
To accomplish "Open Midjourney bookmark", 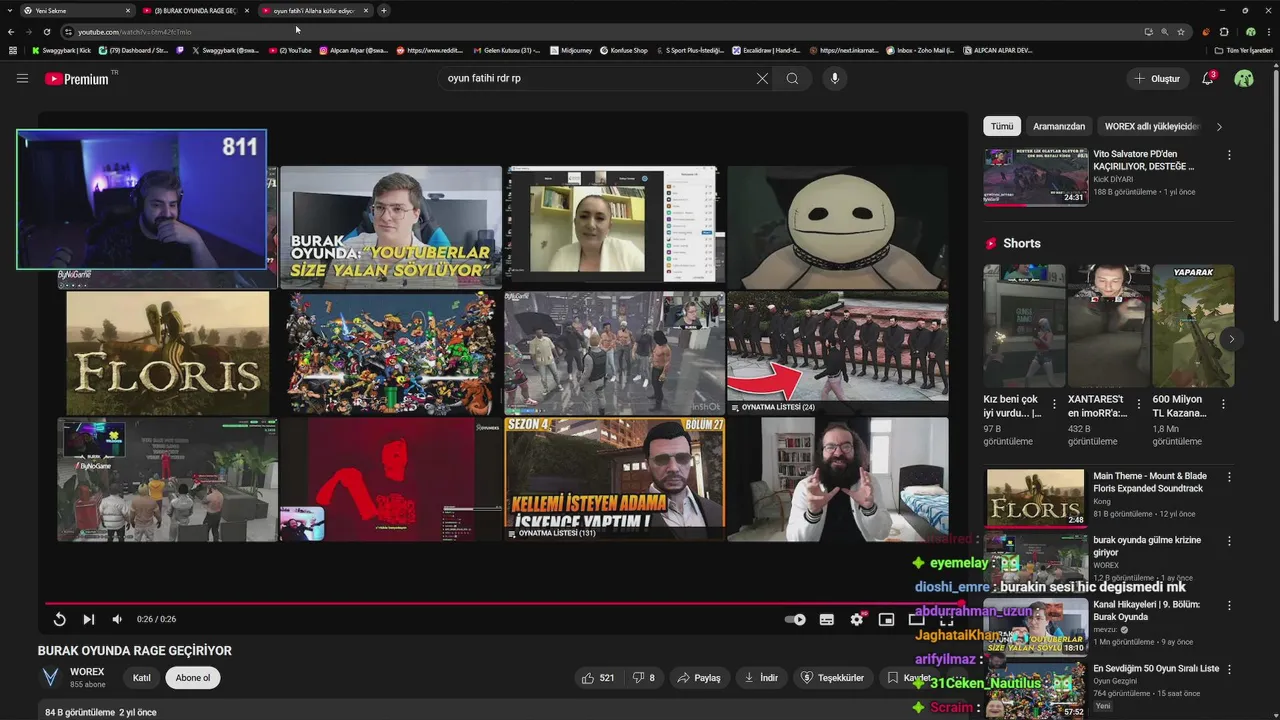I will (571, 50).
